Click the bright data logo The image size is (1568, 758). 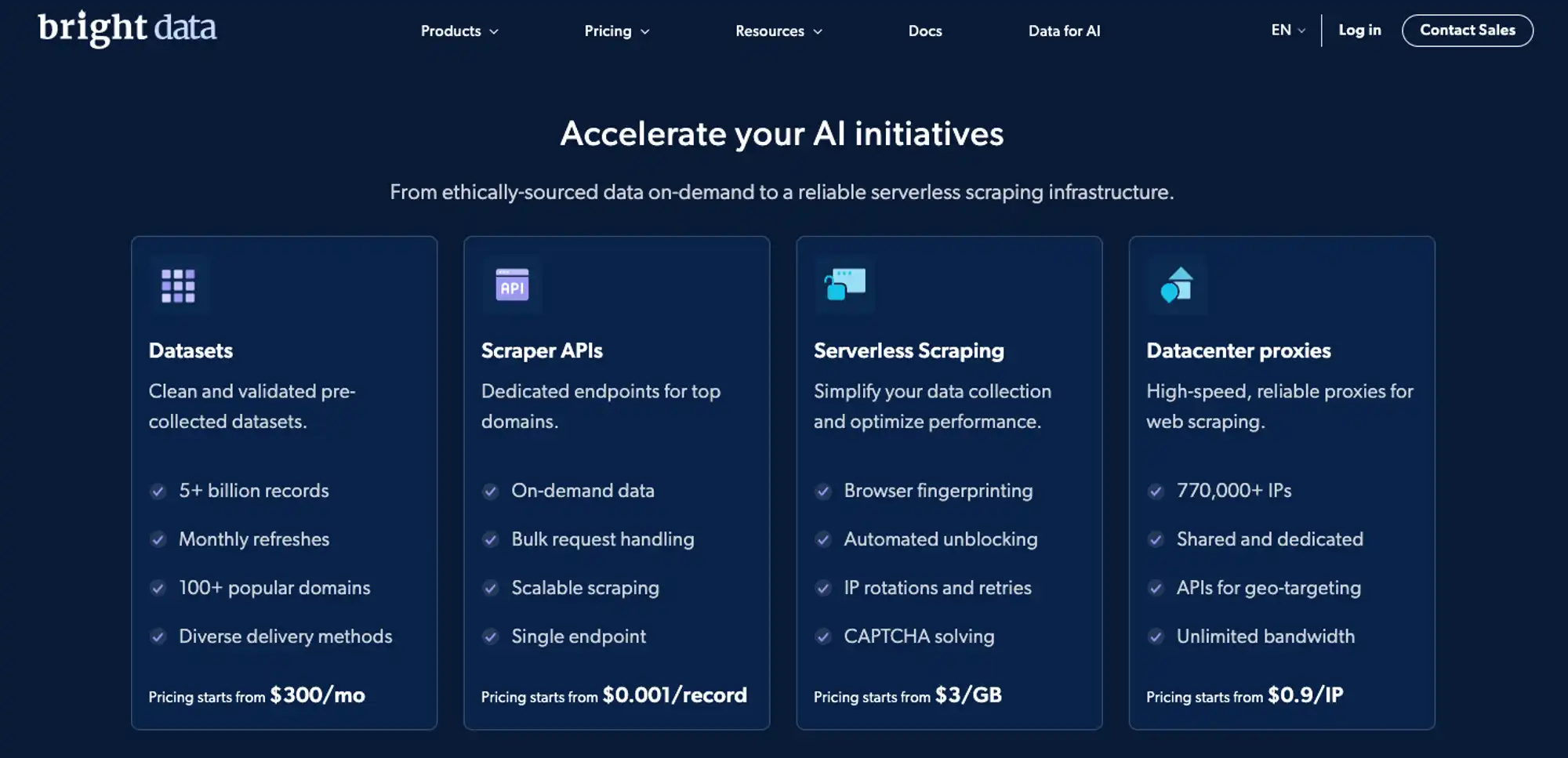click(x=127, y=29)
